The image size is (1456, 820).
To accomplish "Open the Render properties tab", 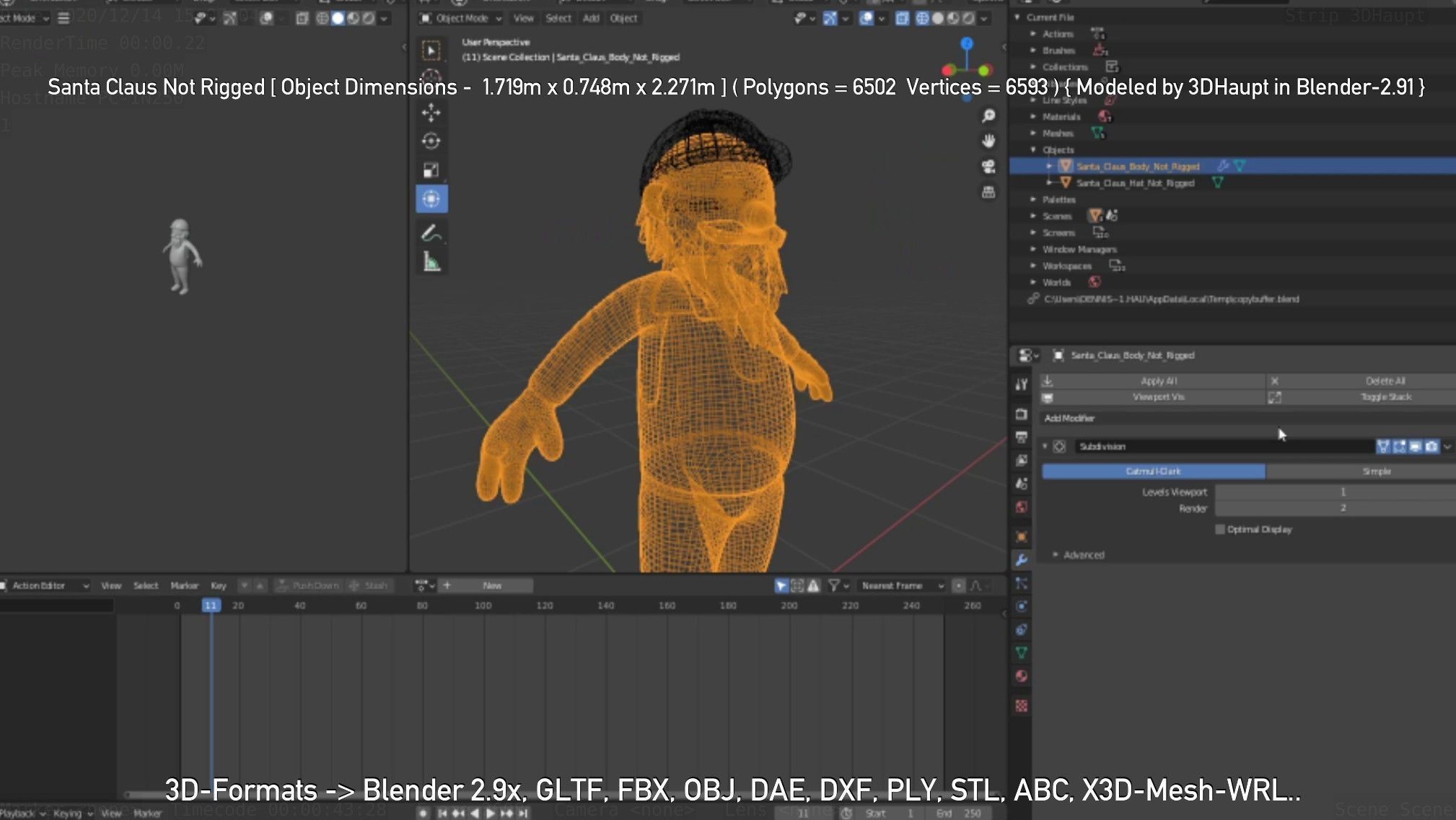I will click(x=1021, y=414).
